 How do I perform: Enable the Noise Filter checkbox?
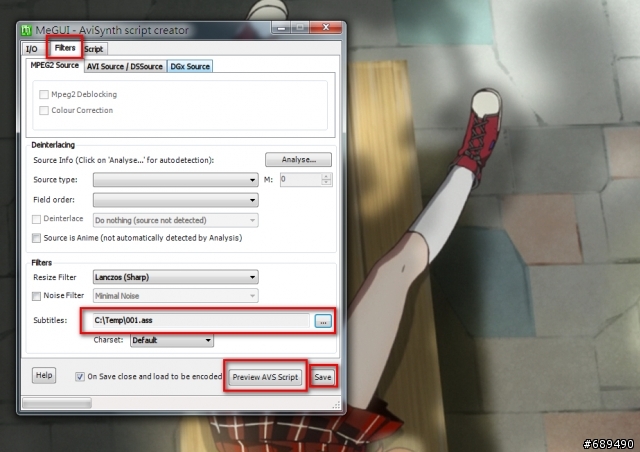pyautogui.click(x=36, y=296)
